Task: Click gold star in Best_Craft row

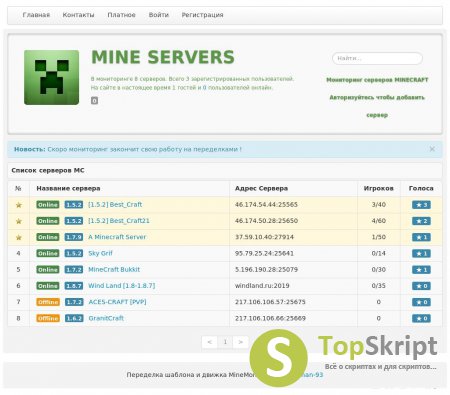Action: coord(19,205)
